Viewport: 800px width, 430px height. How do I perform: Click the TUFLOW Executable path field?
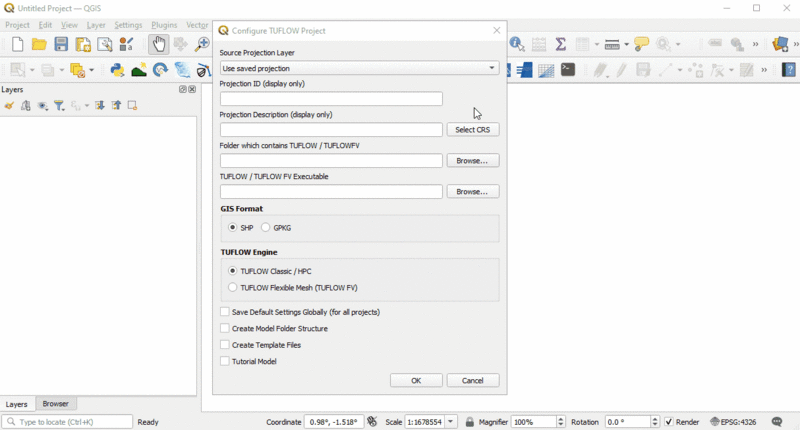point(331,192)
